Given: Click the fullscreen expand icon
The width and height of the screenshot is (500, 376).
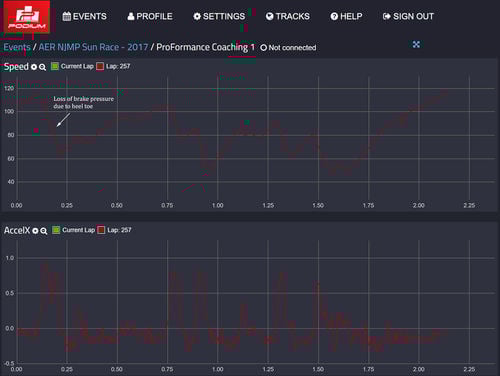Looking at the screenshot, I should [x=416, y=44].
